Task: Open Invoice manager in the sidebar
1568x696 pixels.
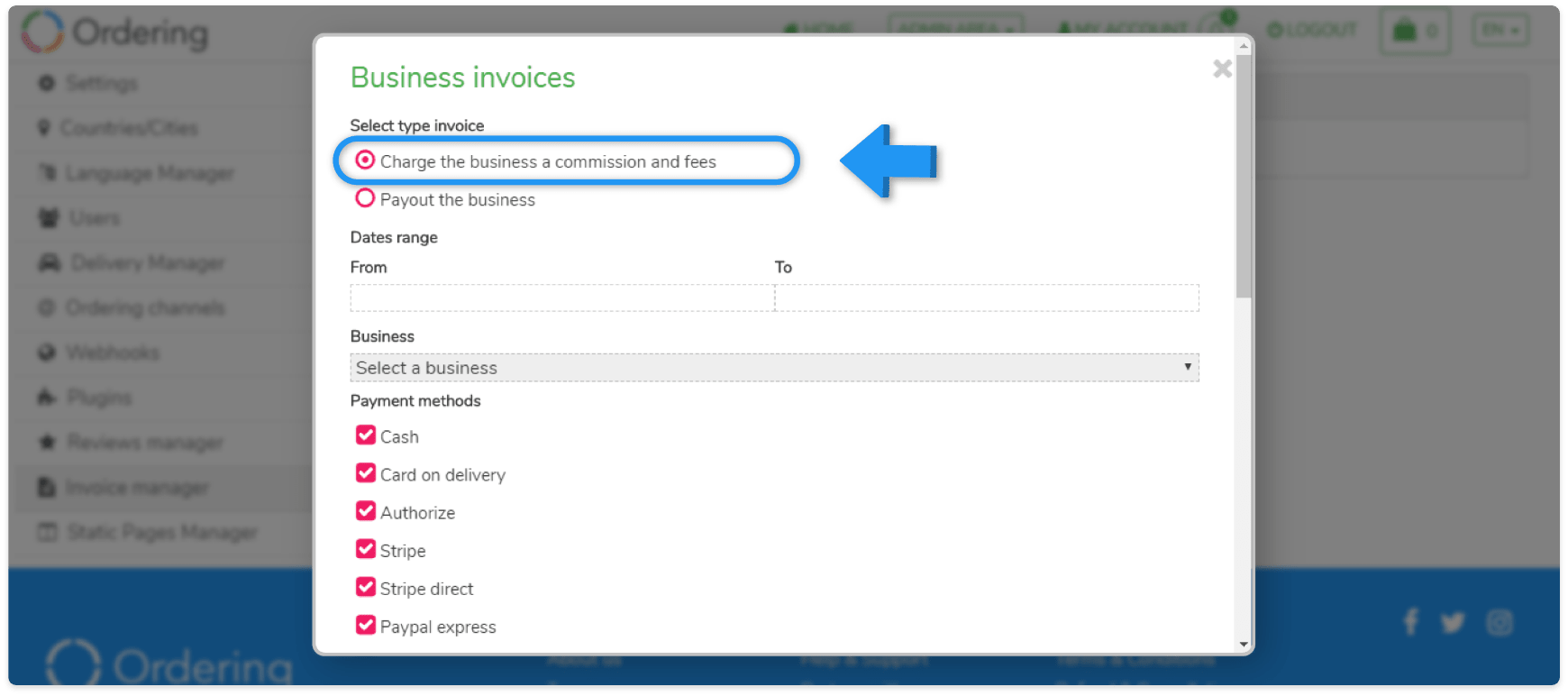Action: 137,488
